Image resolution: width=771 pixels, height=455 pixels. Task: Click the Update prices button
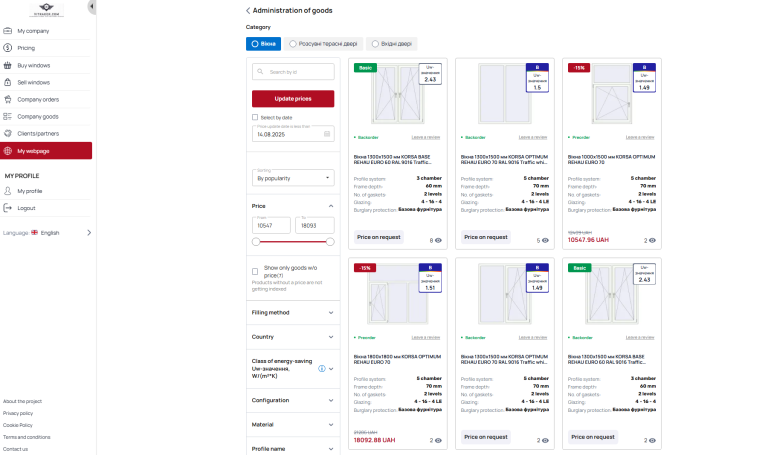point(293,99)
